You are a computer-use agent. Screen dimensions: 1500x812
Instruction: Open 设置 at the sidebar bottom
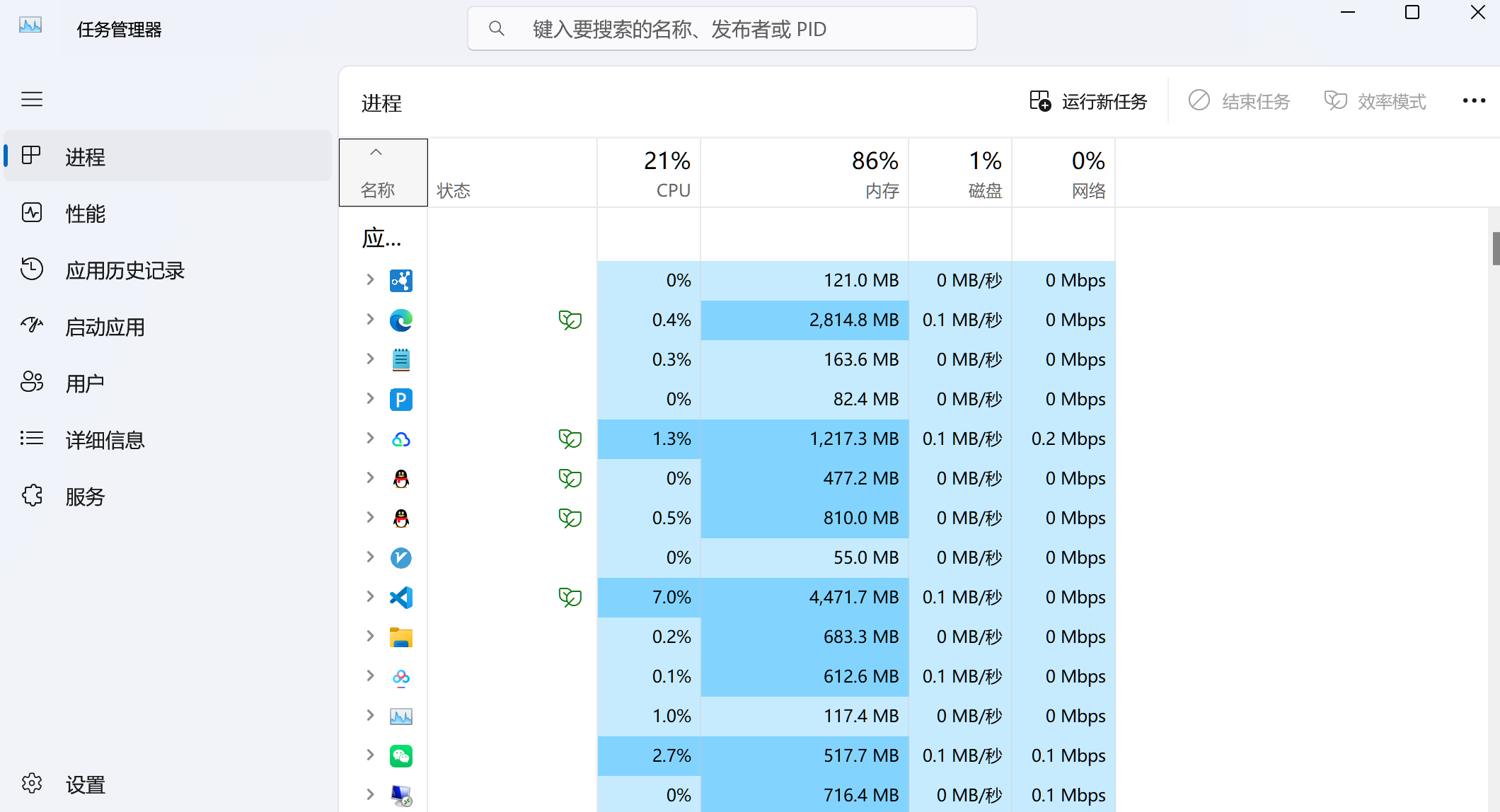[85, 784]
